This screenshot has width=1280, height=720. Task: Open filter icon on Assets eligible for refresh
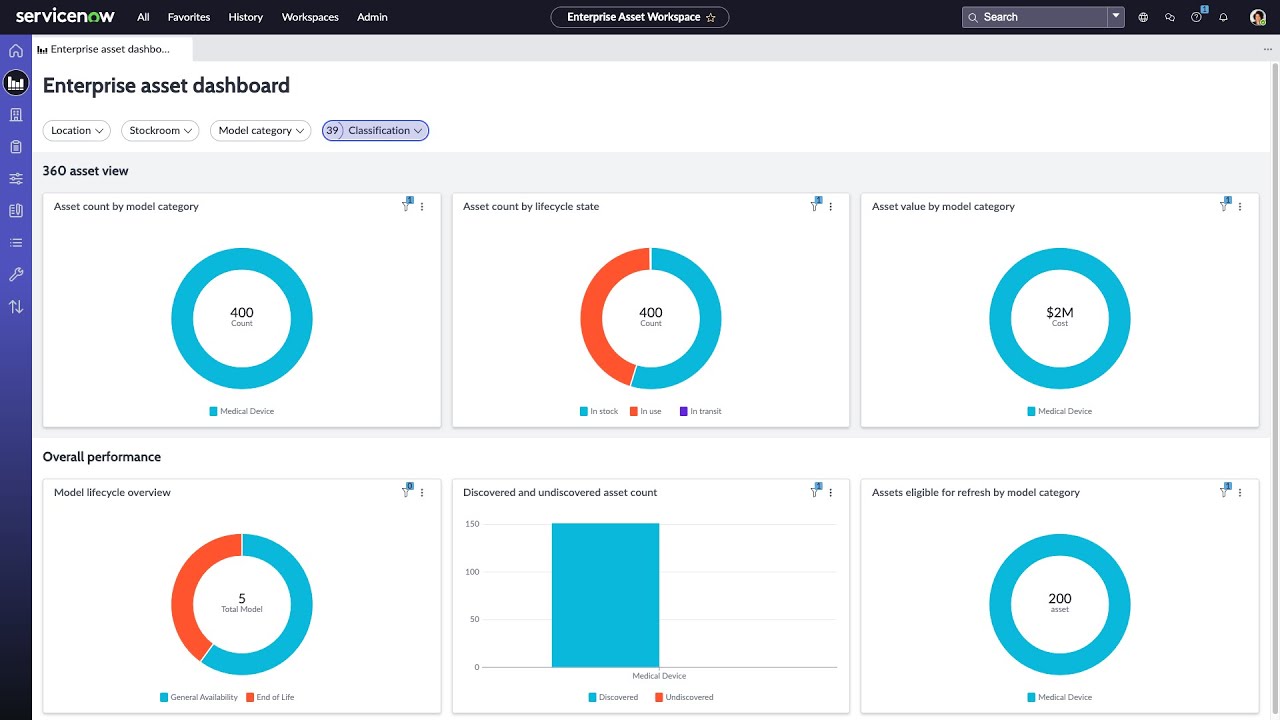[1224, 492]
